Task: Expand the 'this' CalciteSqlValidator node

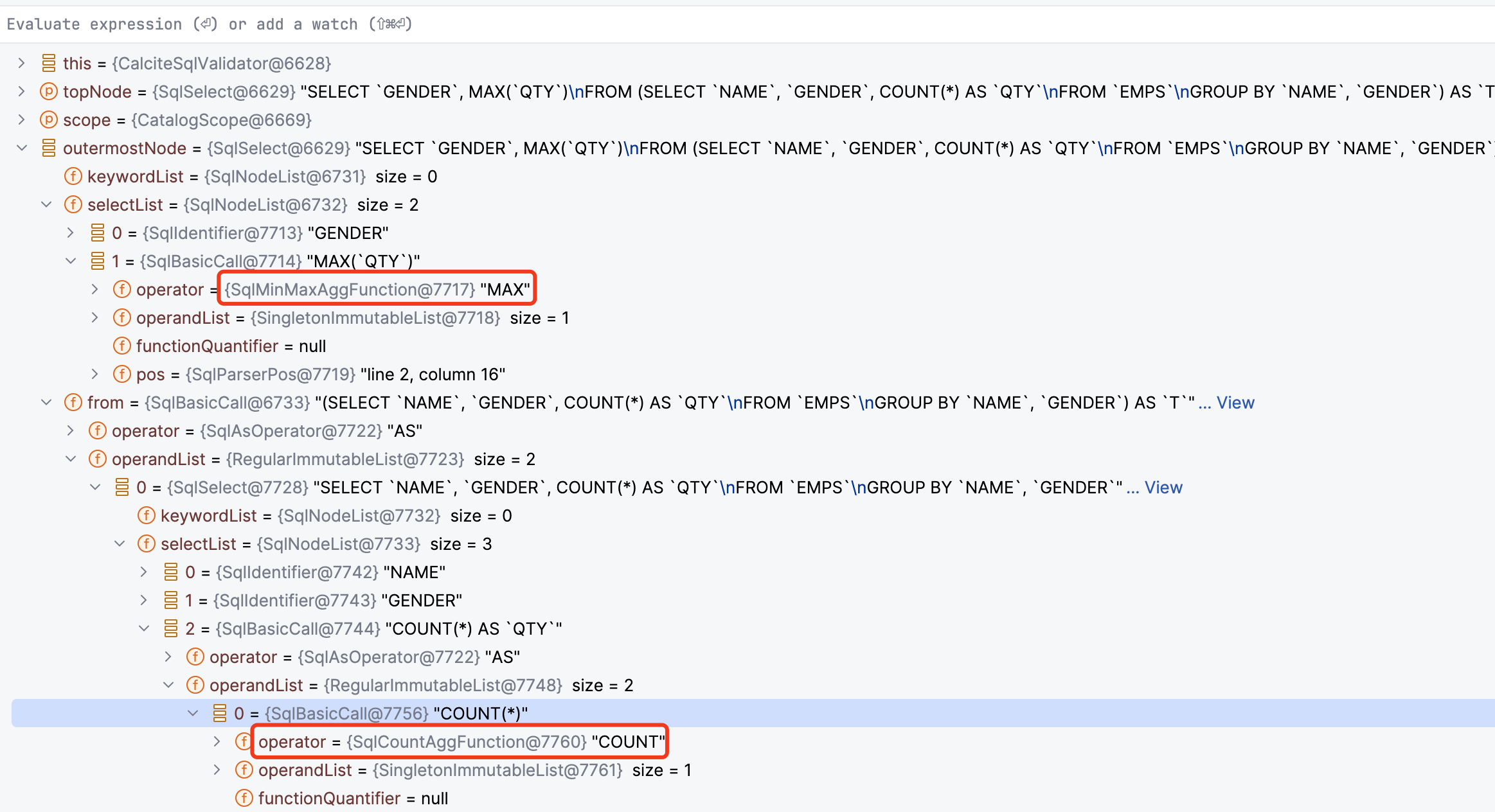Action: click(22, 63)
